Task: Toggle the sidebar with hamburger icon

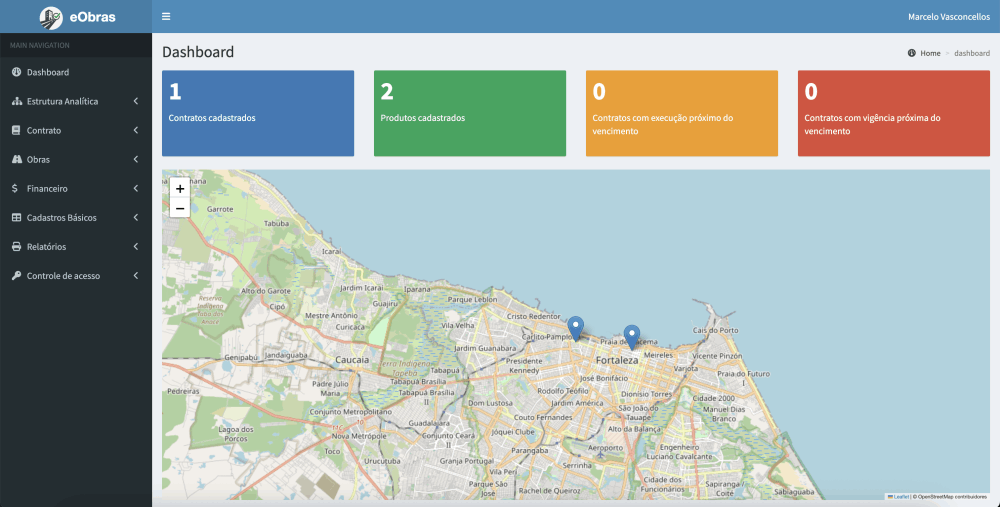Action: (x=166, y=17)
